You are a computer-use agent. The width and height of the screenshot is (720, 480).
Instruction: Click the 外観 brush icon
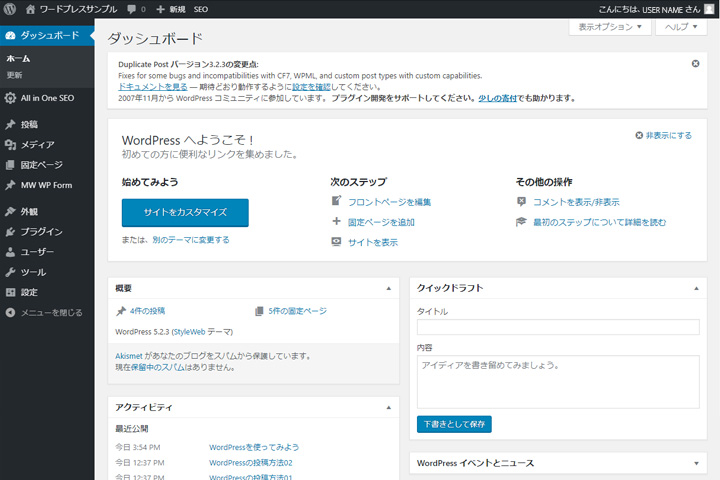pyautogui.click(x=10, y=211)
